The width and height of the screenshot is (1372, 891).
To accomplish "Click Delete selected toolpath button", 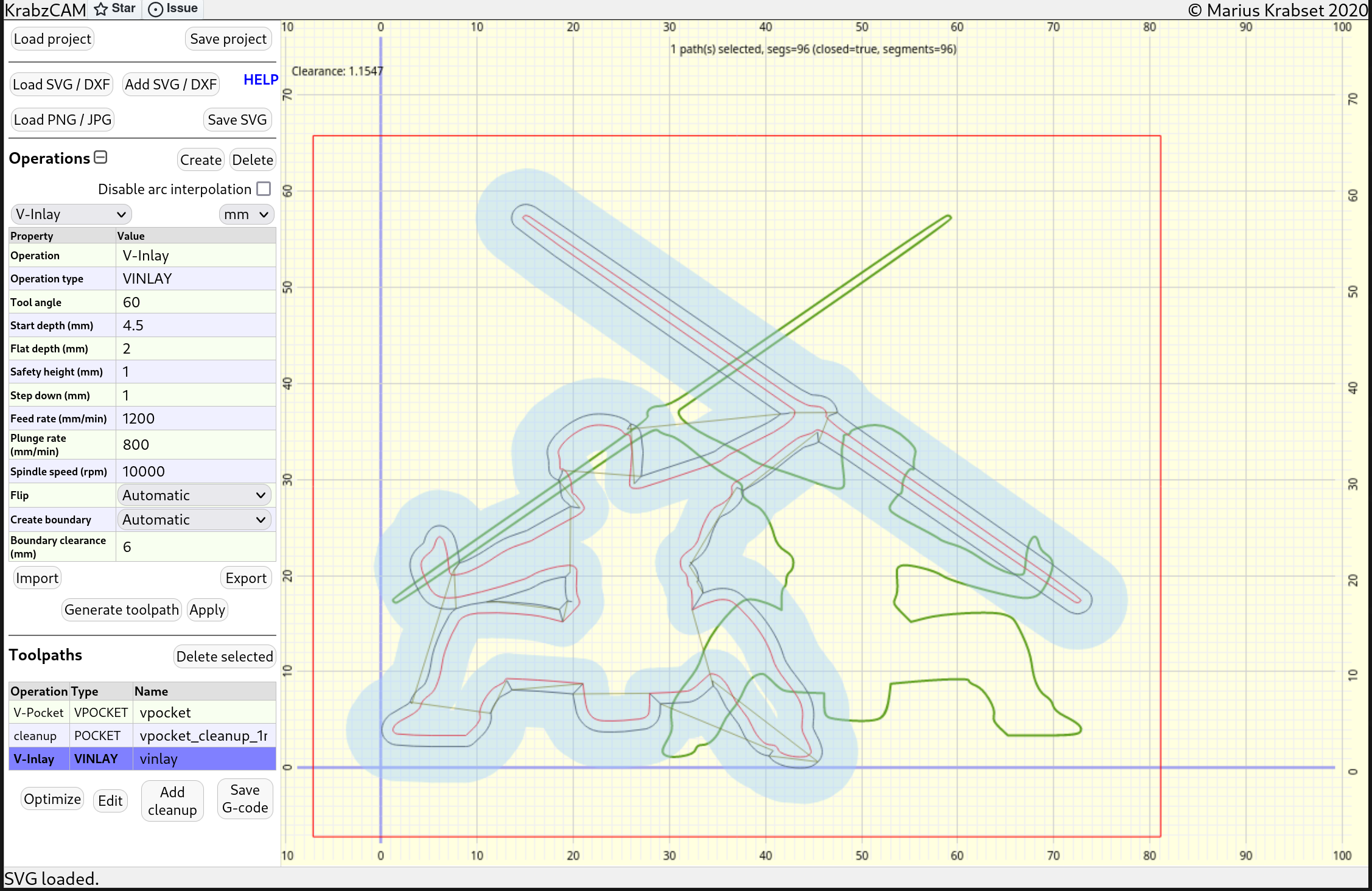I will [x=225, y=657].
